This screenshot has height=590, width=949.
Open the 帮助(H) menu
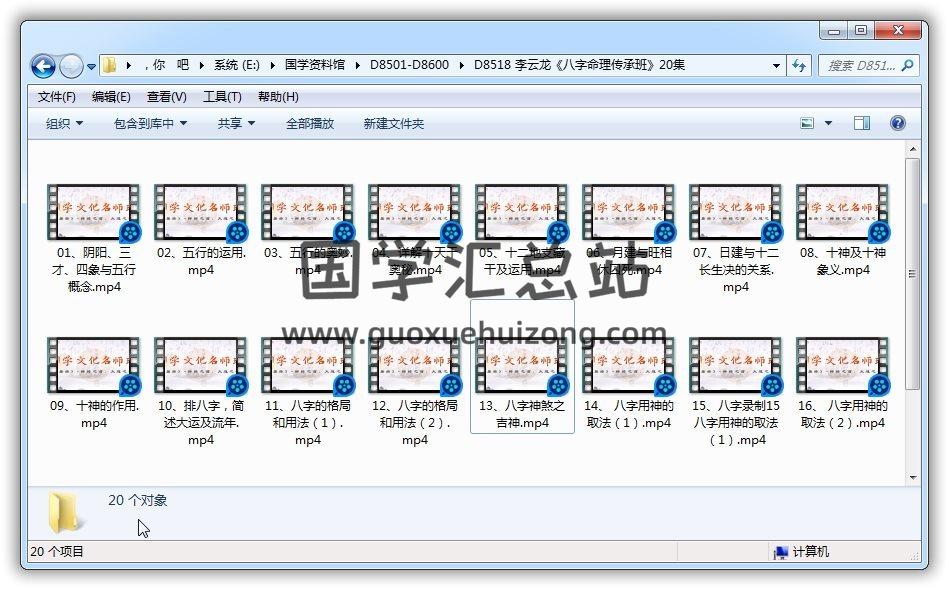click(x=278, y=97)
